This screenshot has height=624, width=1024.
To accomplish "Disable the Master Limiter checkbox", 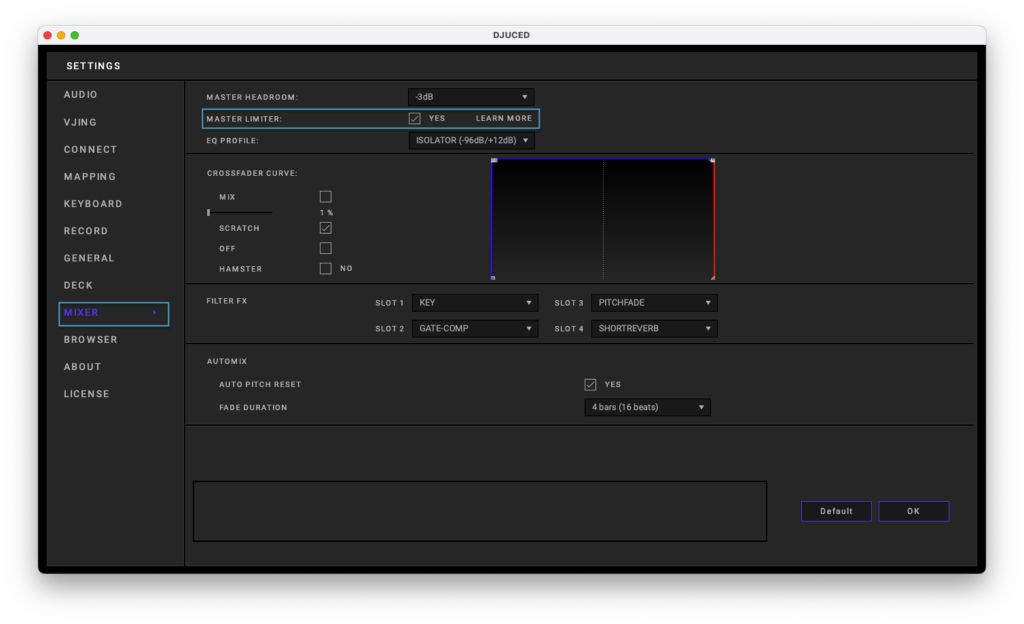I will pos(414,118).
